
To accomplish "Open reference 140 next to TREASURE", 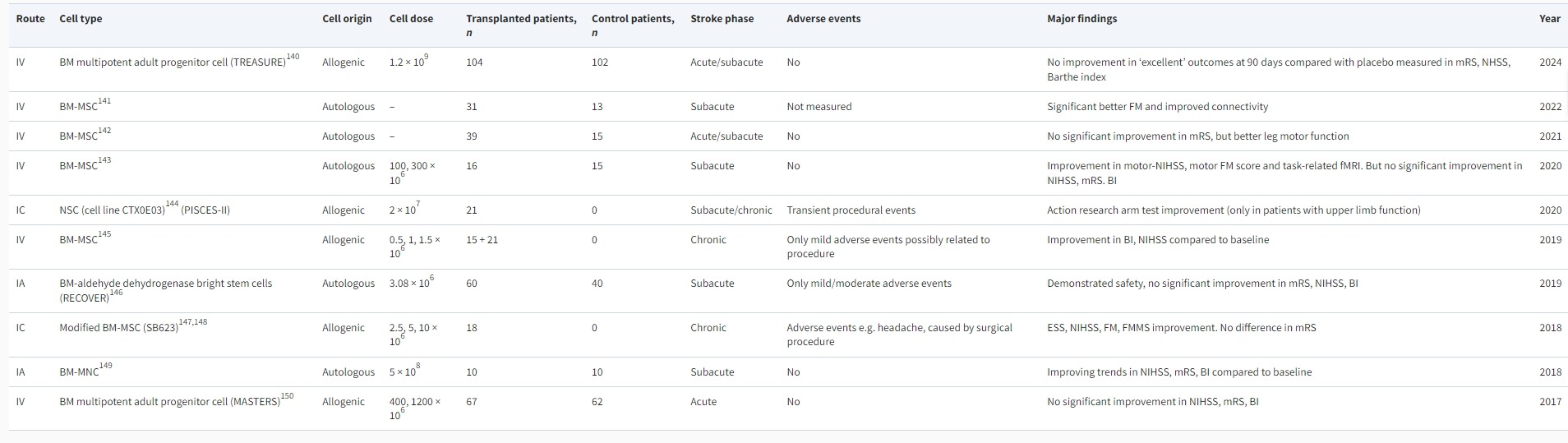I will 293,57.
